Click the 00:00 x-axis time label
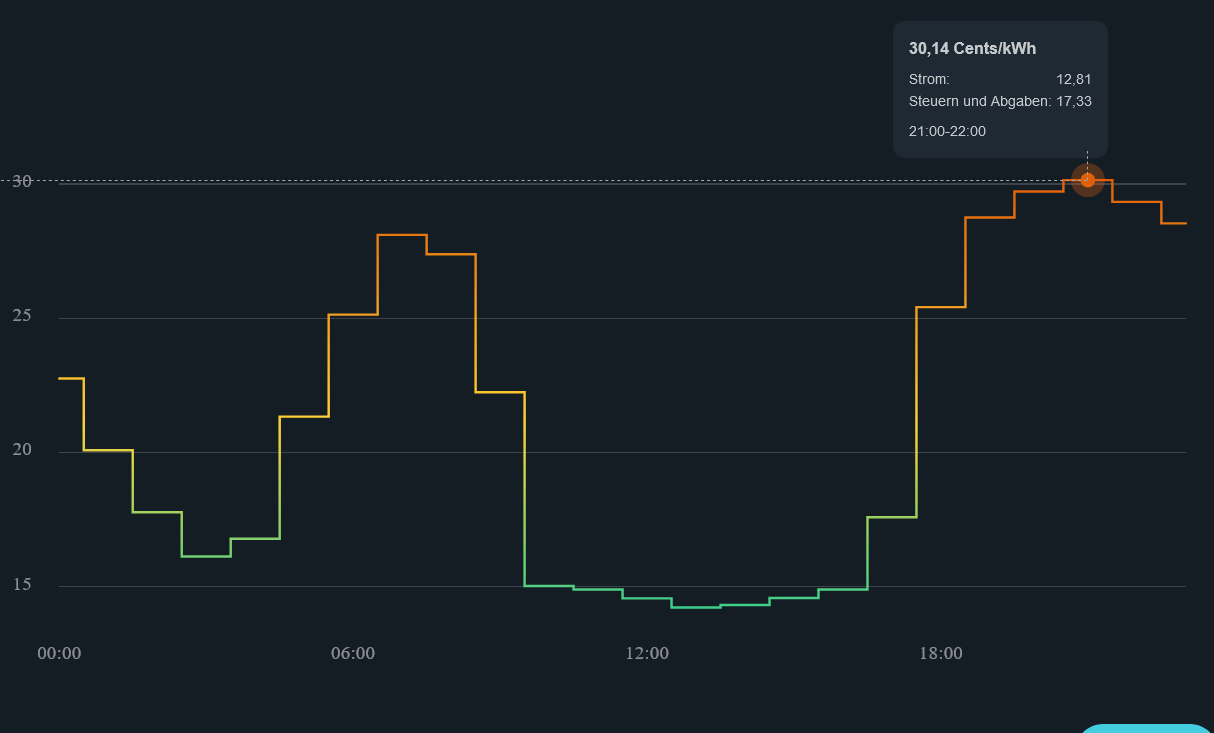This screenshot has height=733, width=1214. tap(59, 654)
